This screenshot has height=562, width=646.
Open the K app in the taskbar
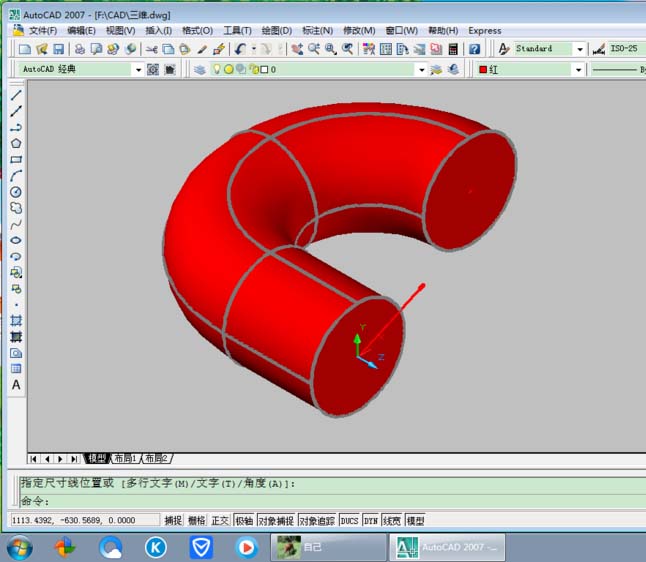coord(156,548)
